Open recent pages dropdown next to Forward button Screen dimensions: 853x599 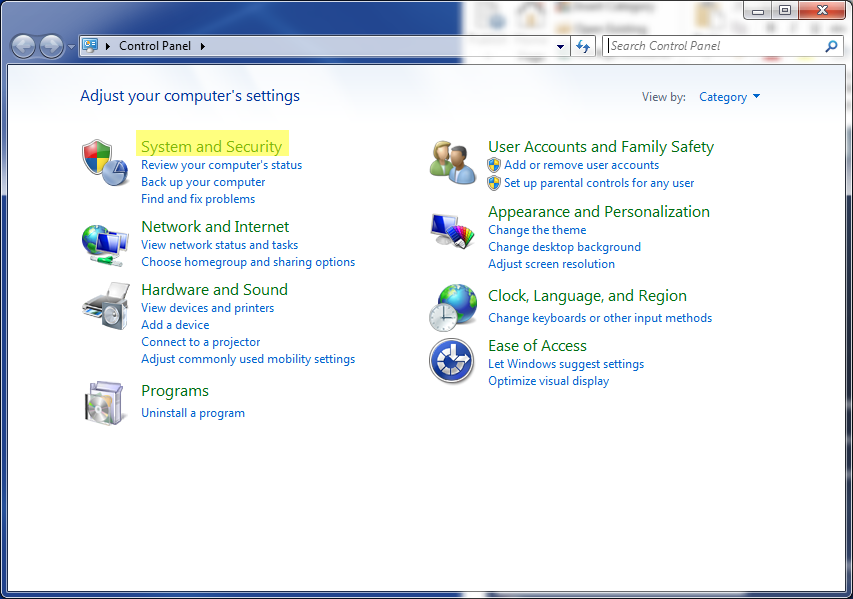[71, 47]
